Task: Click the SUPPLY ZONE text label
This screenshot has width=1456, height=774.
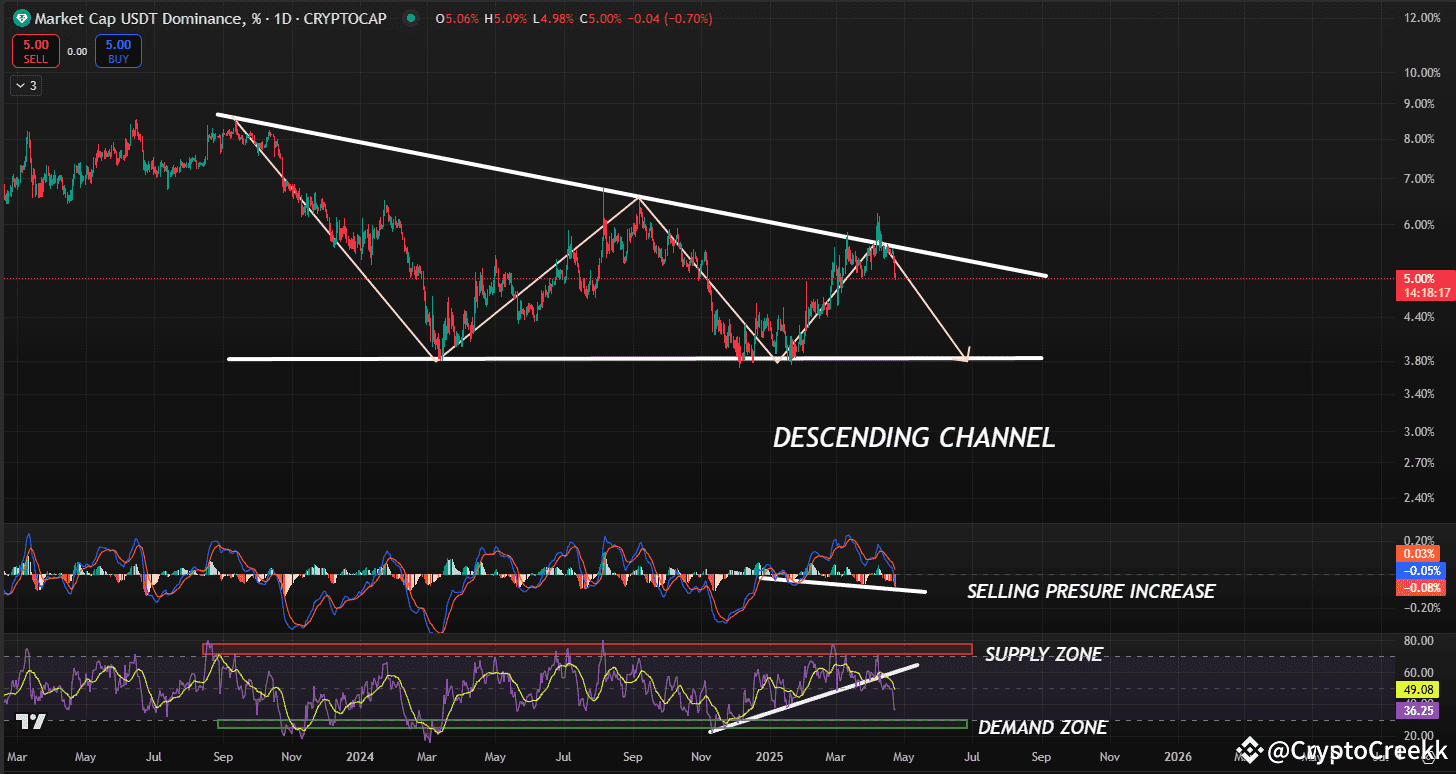Action: click(1043, 654)
